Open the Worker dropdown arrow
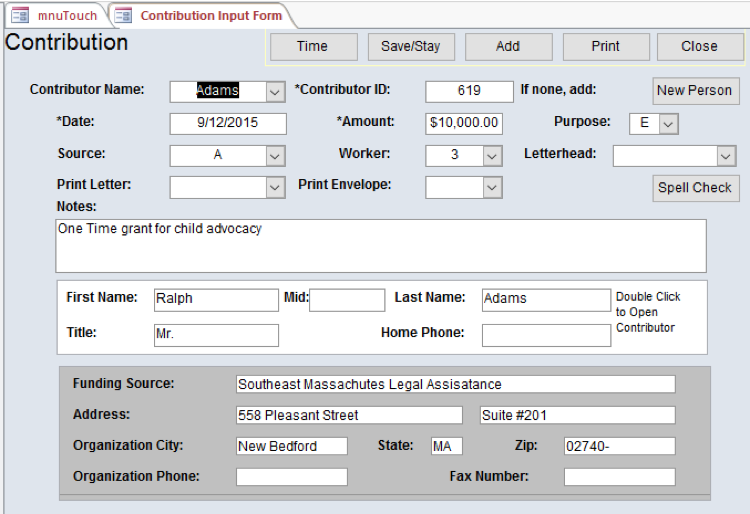 (x=492, y=156)
